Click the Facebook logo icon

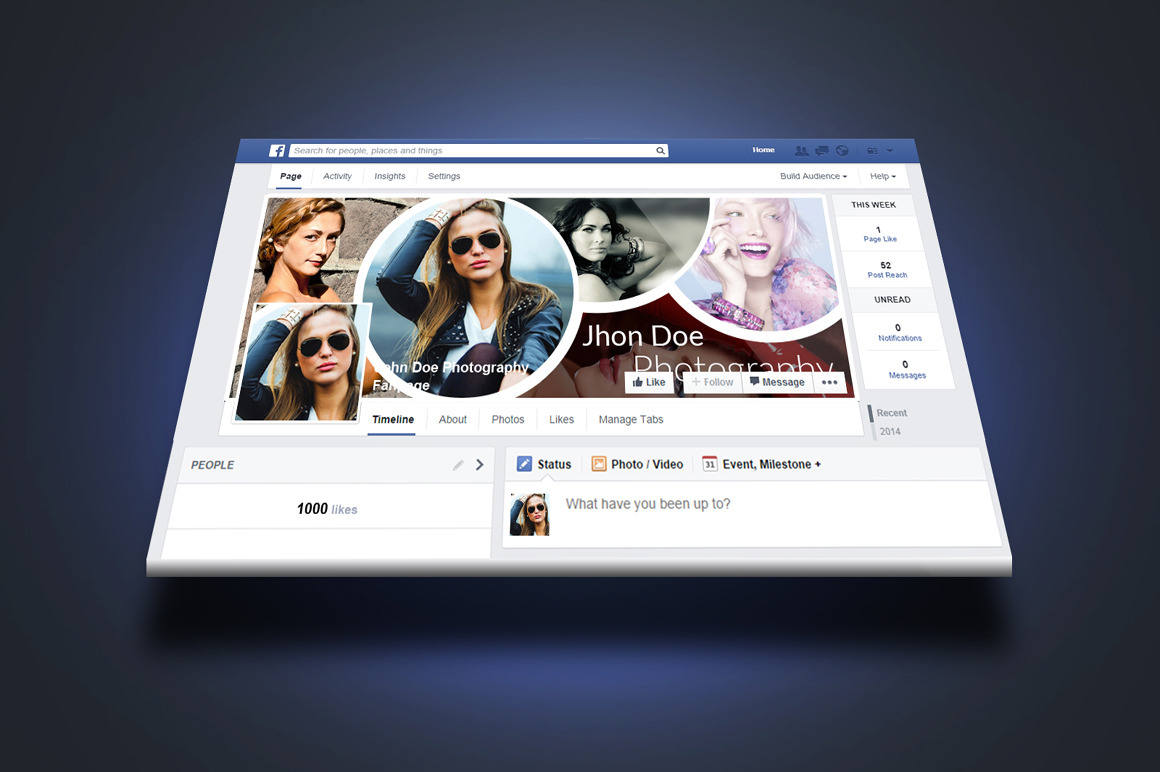pyautogui.click(x=277, y=151)
